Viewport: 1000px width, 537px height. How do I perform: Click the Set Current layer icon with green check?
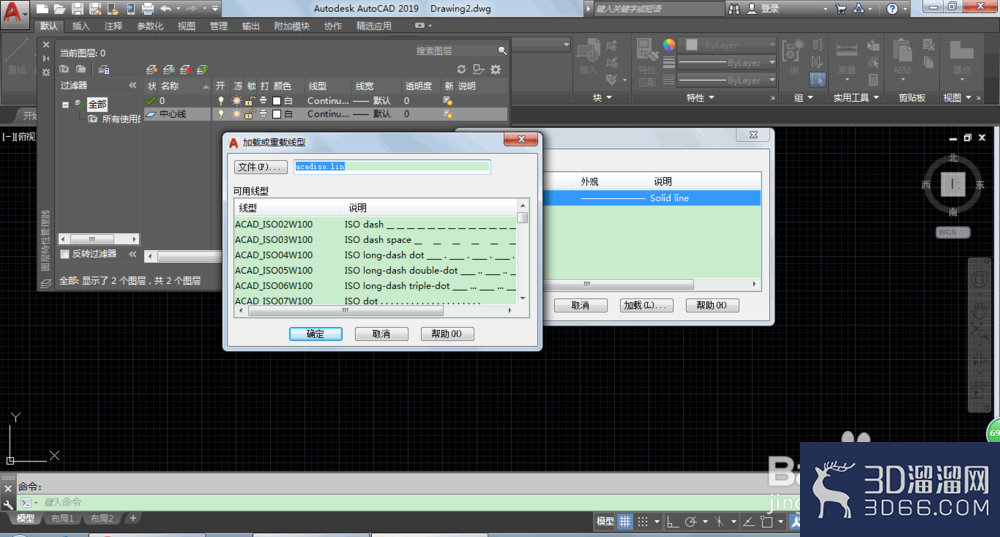202,69
